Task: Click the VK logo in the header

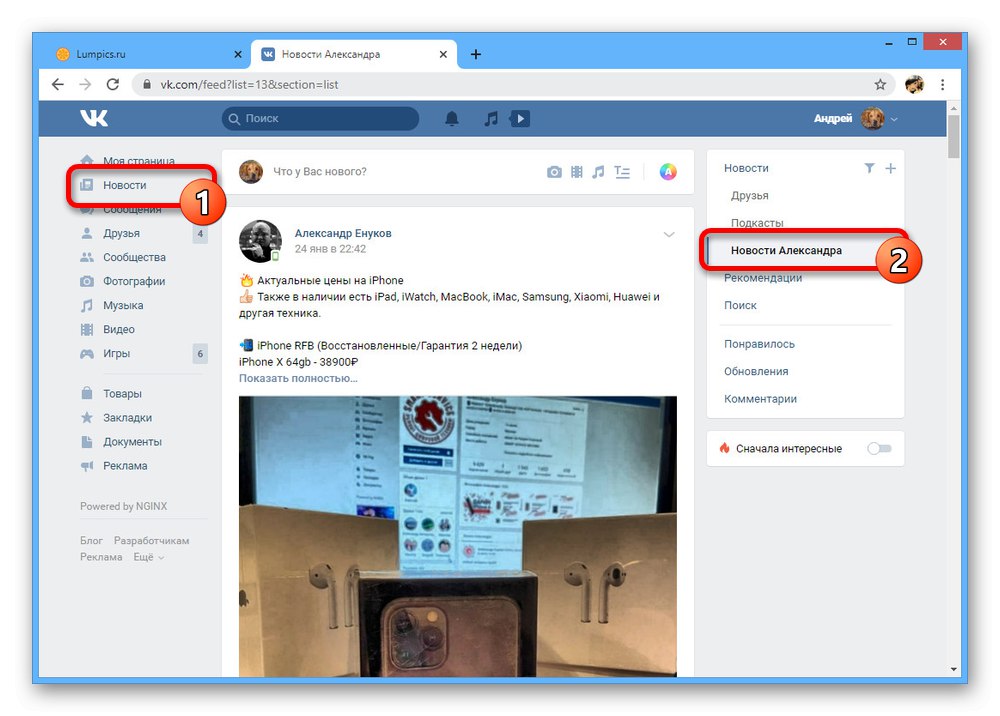Action: 94,118
